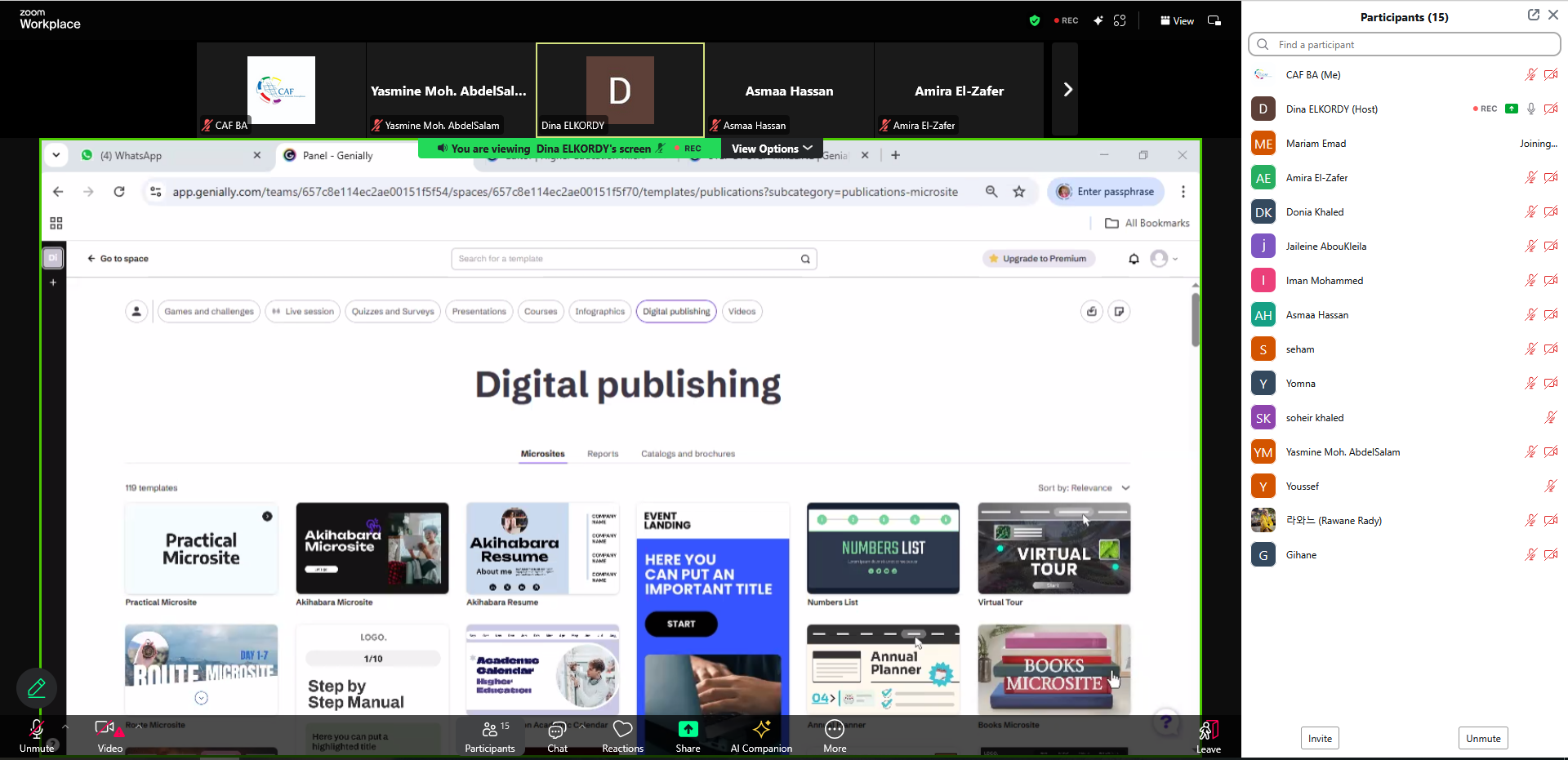
Task: Toggle your video camera on
Action: [106, 736]
